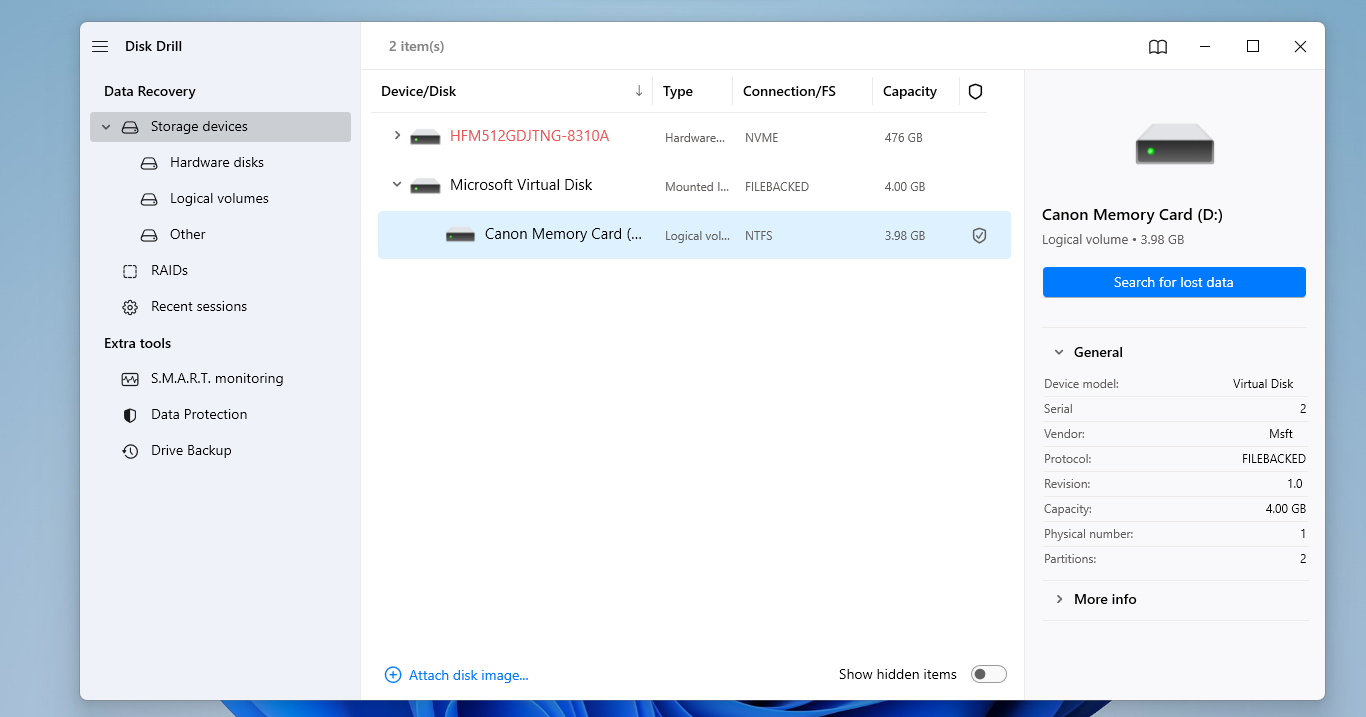Image resolution: width=1366 pixels, height=717 pixels.
Task: Sort by Connection/FS column header
Action: tap(789, 91)
